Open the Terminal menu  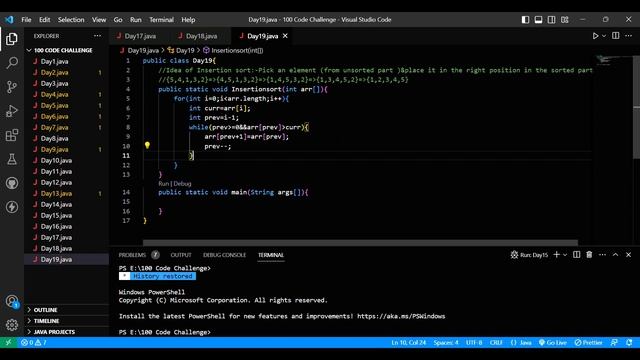(161, 20)
